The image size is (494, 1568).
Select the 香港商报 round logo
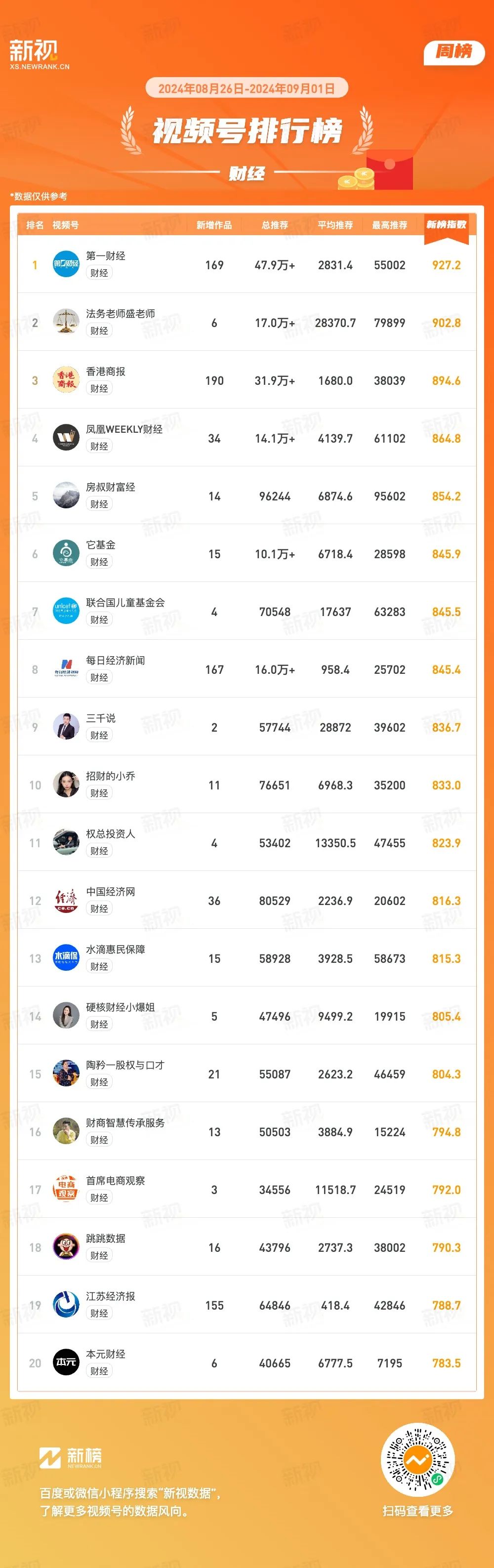pos(66,380)
